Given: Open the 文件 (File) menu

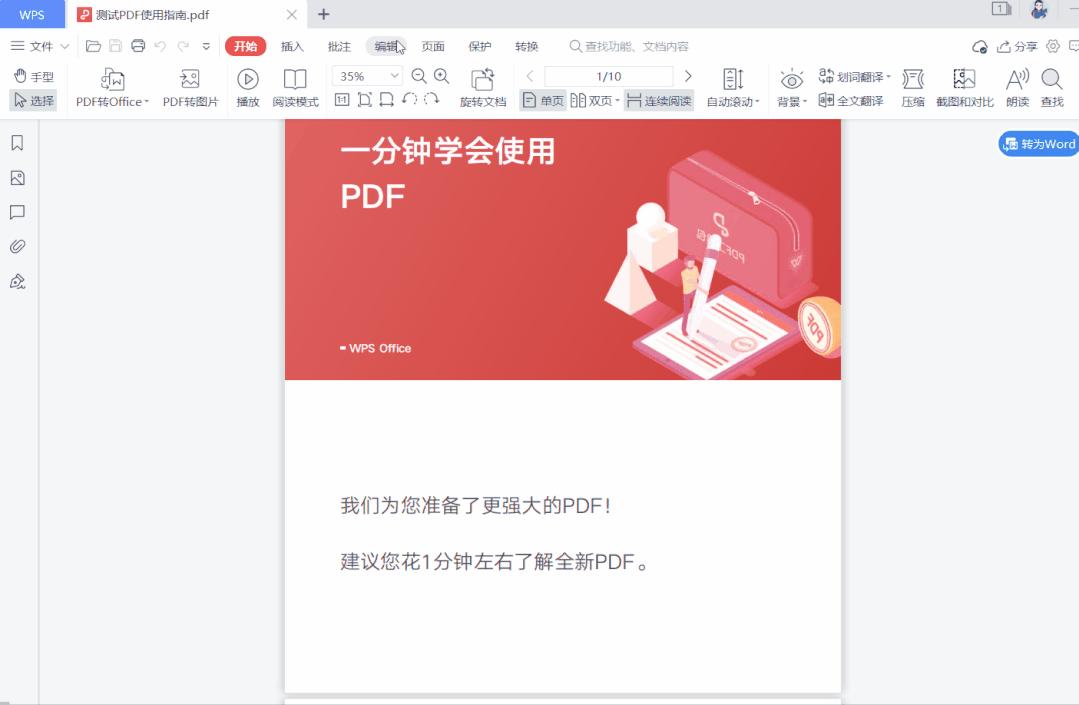Looking at the screenshot, I should (x=40, y=46).
